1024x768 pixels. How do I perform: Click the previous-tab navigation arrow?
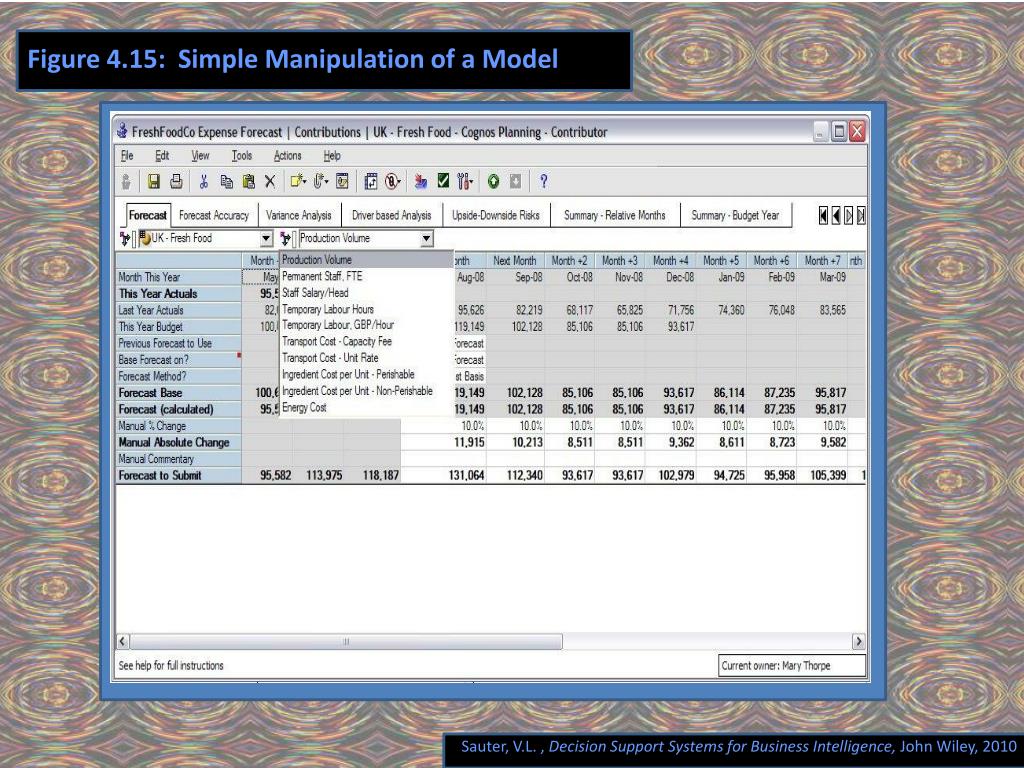tap(836, 216)
